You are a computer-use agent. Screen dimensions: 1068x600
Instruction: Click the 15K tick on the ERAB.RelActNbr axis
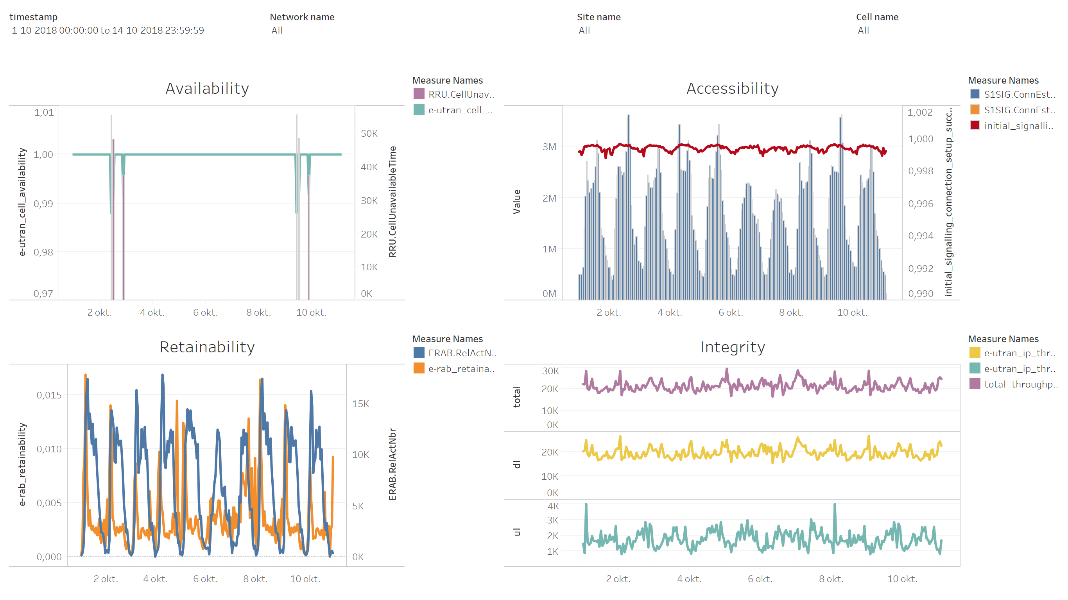point(361,404)
